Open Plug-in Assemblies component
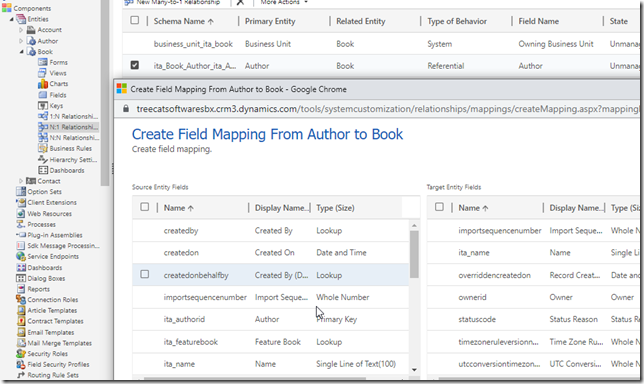This screenshot has height=384, width=644. (49, 235)
